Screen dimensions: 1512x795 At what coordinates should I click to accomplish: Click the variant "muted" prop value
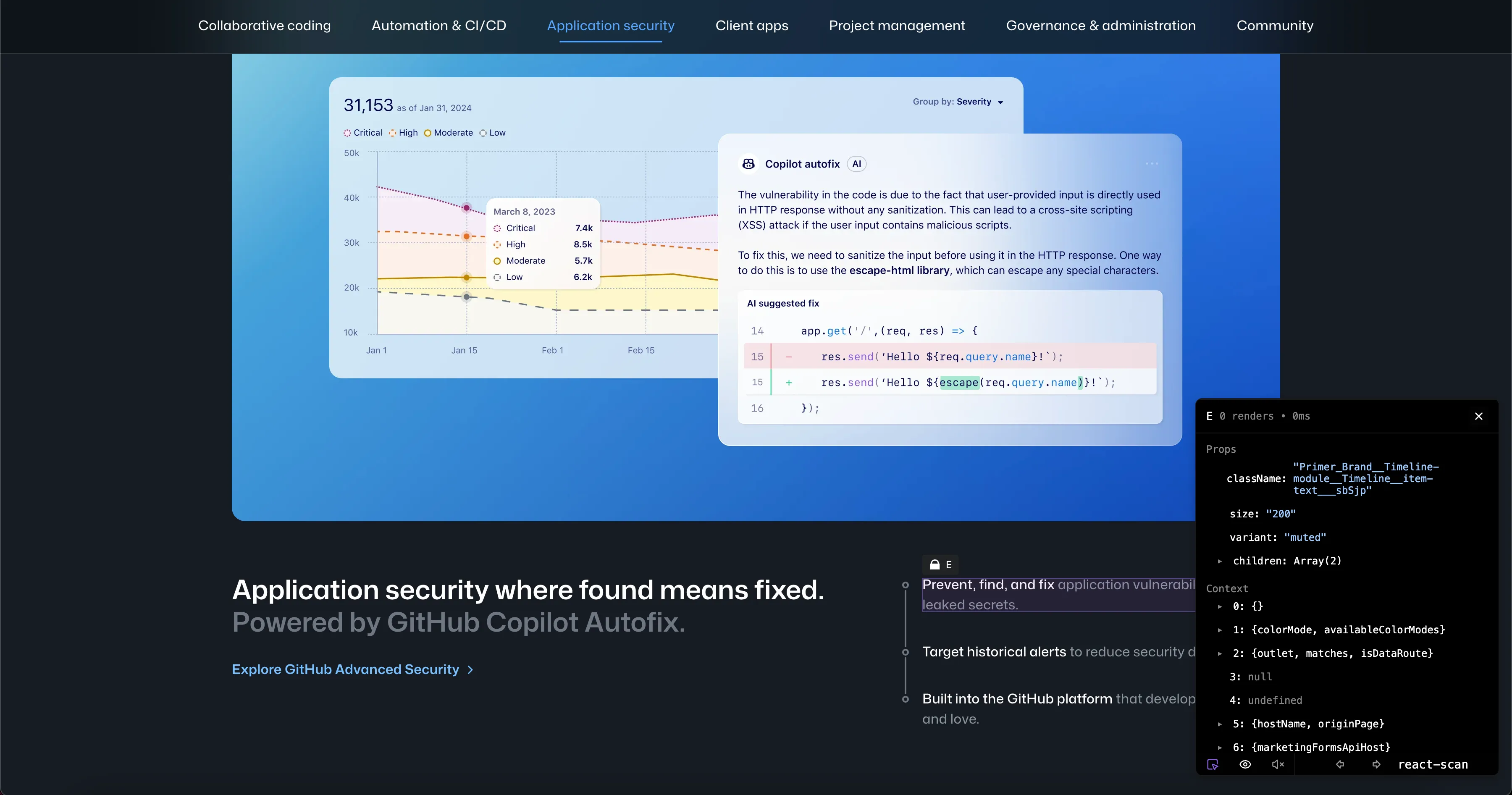tap(1305, 538)
